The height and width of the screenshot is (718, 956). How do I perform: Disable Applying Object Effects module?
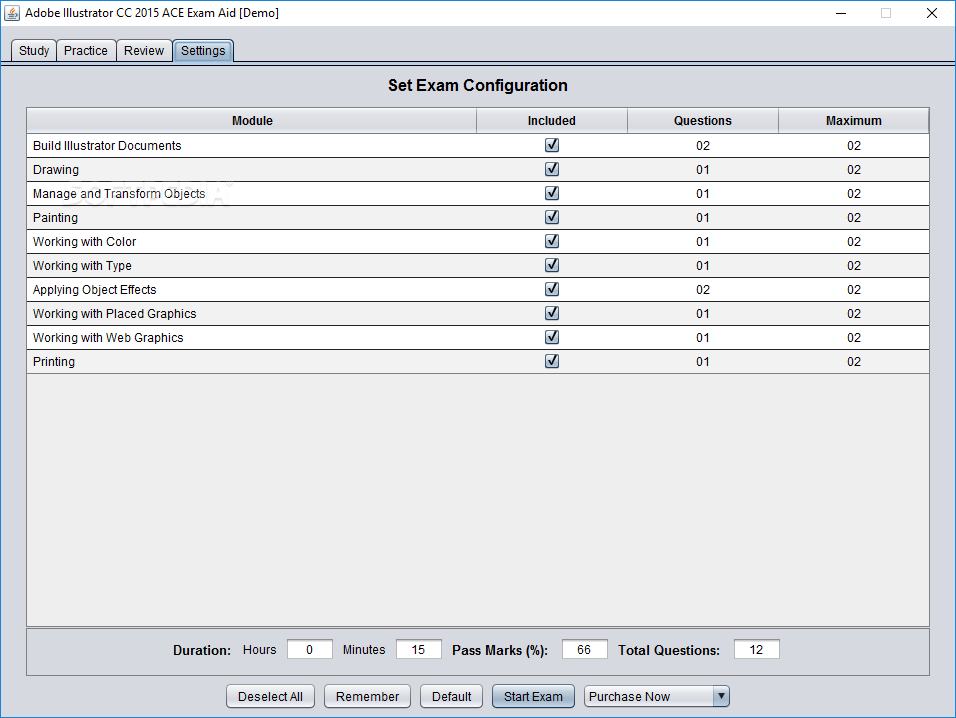(x=552, y=290)
